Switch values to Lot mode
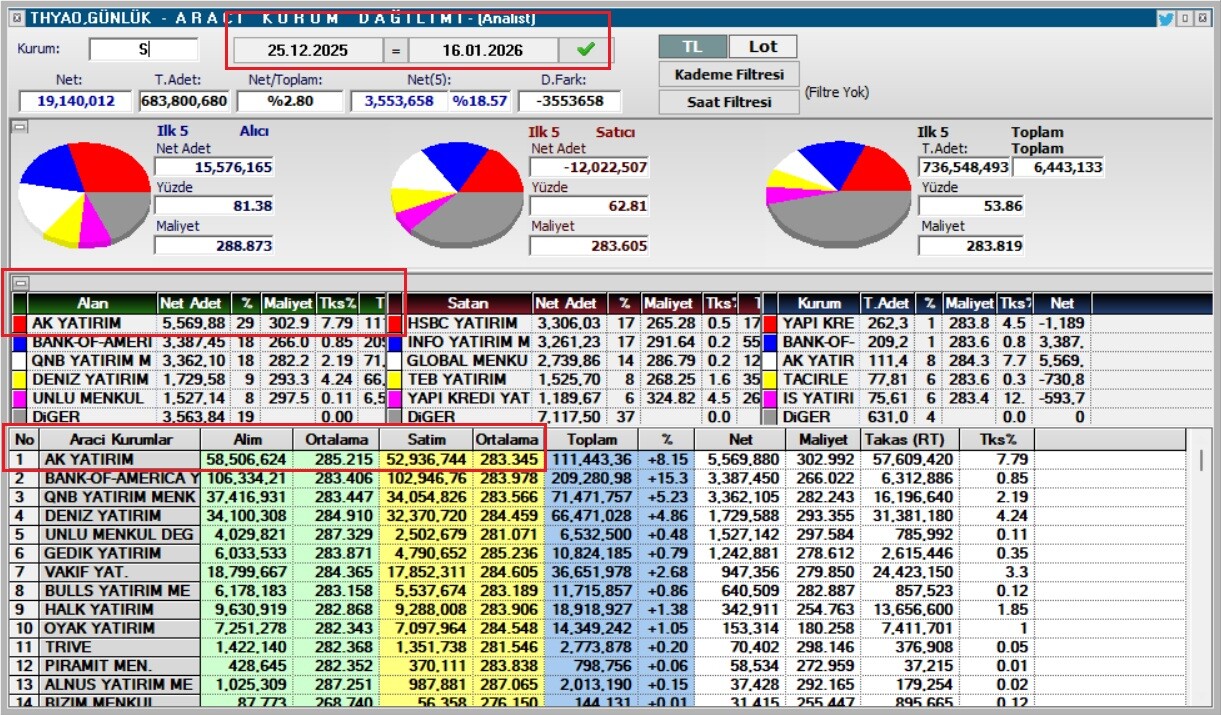This screenshot has width=1221, height=715. tap(762, 47)
